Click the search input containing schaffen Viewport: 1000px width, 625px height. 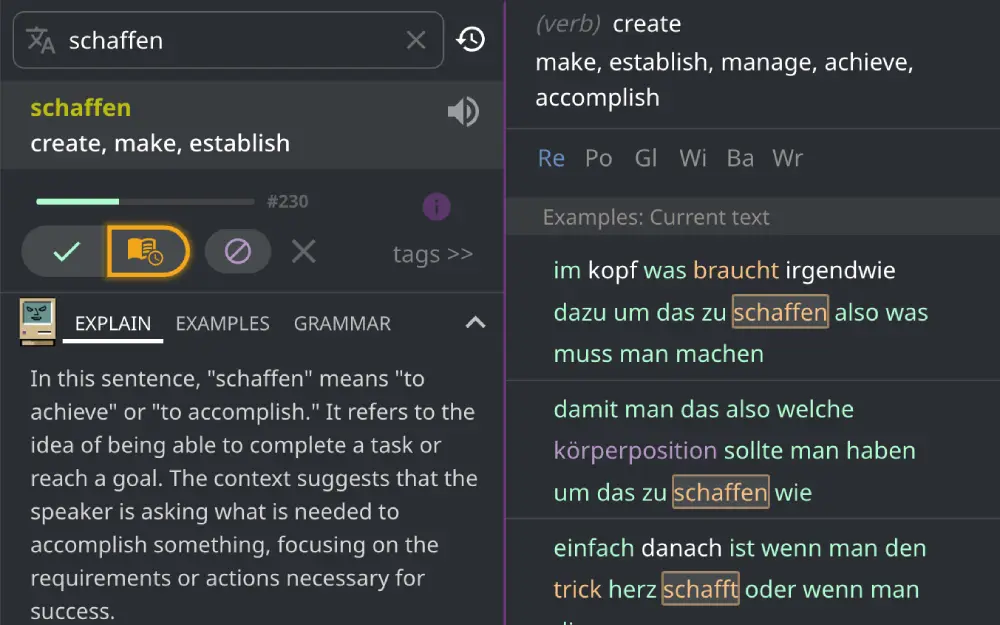(230, 40)
